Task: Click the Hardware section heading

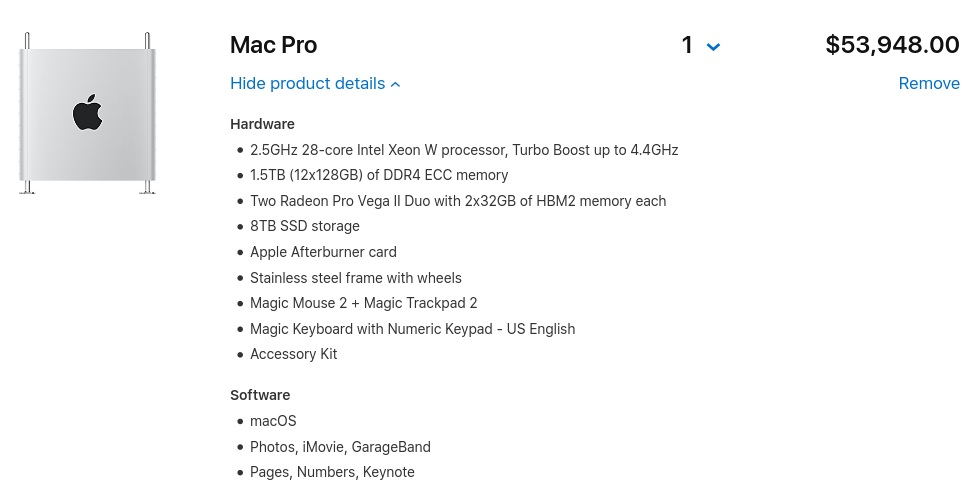Action: pyautogui.click(x=262, y=124)
